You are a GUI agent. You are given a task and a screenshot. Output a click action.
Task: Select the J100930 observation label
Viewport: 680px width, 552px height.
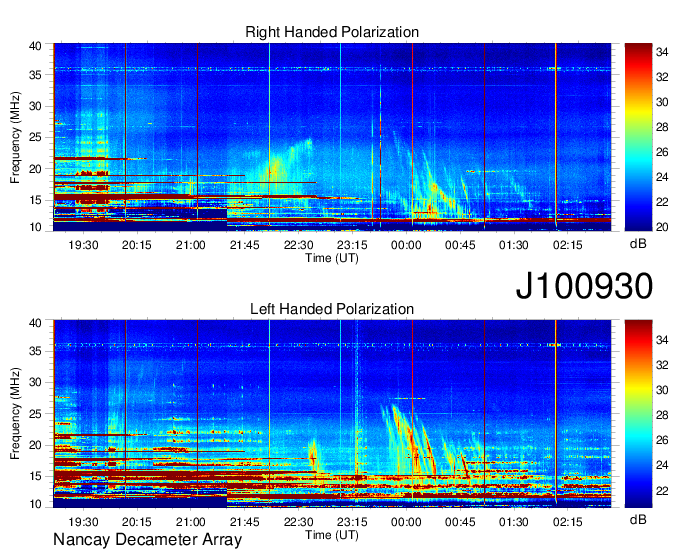point(584,286)
